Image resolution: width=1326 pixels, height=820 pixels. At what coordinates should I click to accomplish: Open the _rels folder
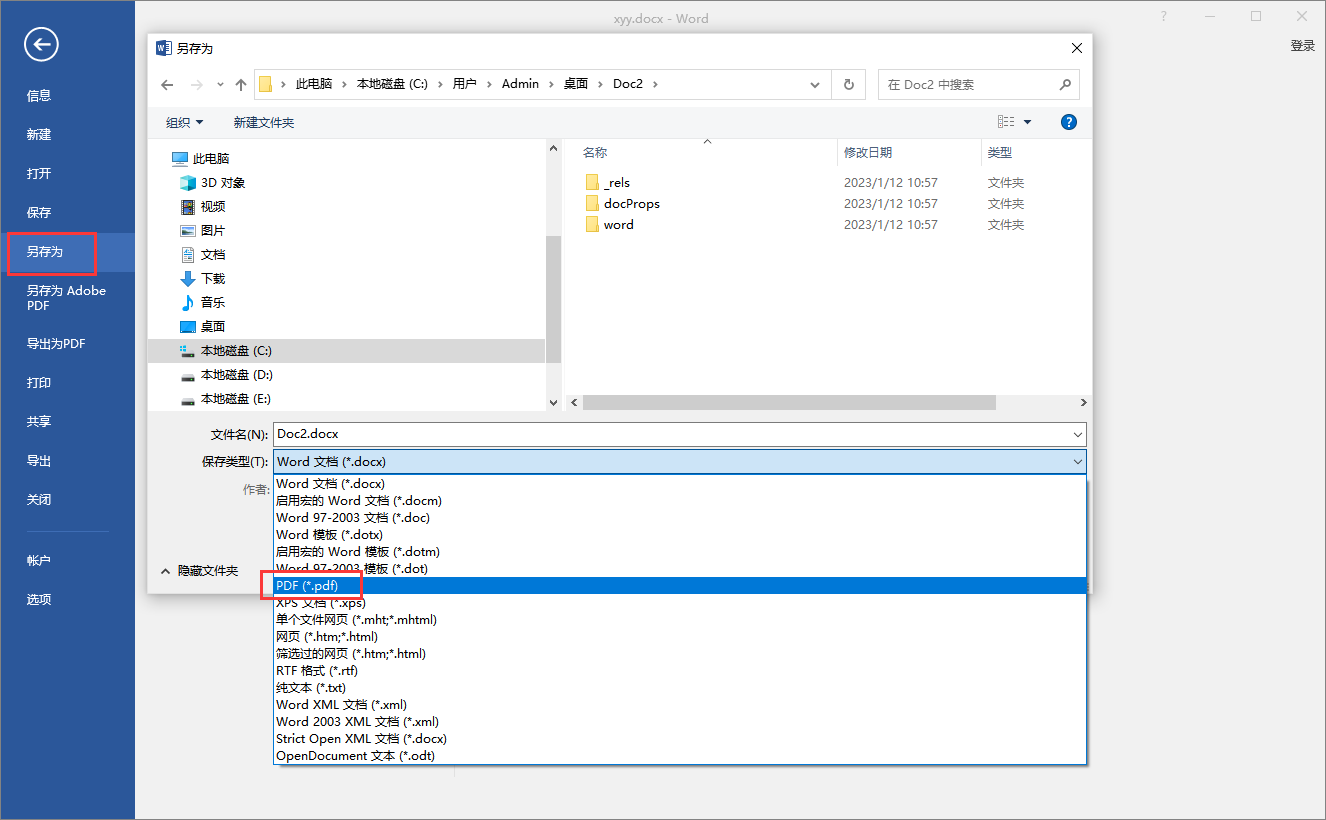(617, 183)
